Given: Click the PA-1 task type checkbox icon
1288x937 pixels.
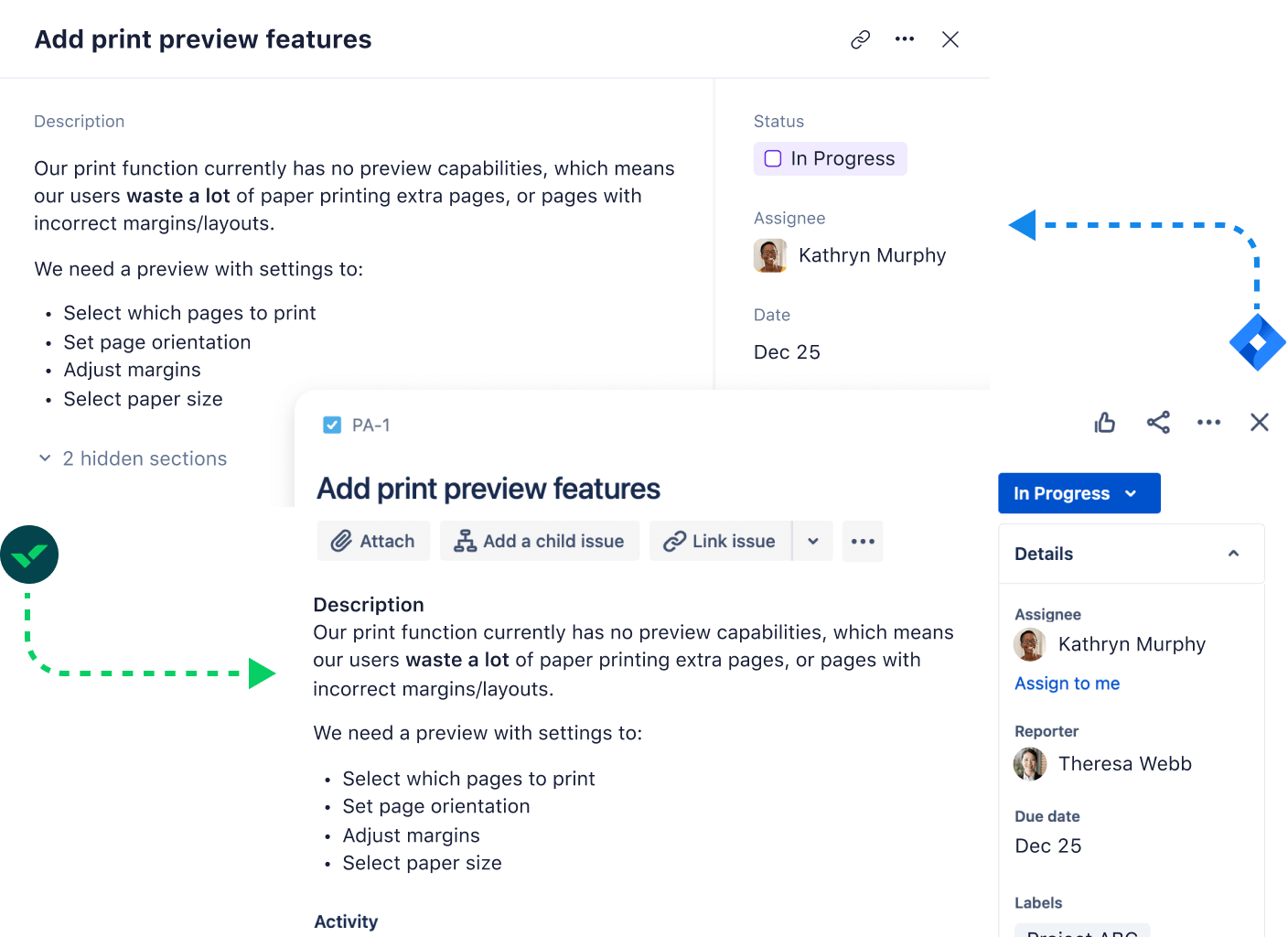Looking at the screenshot, I should [332, 425].
